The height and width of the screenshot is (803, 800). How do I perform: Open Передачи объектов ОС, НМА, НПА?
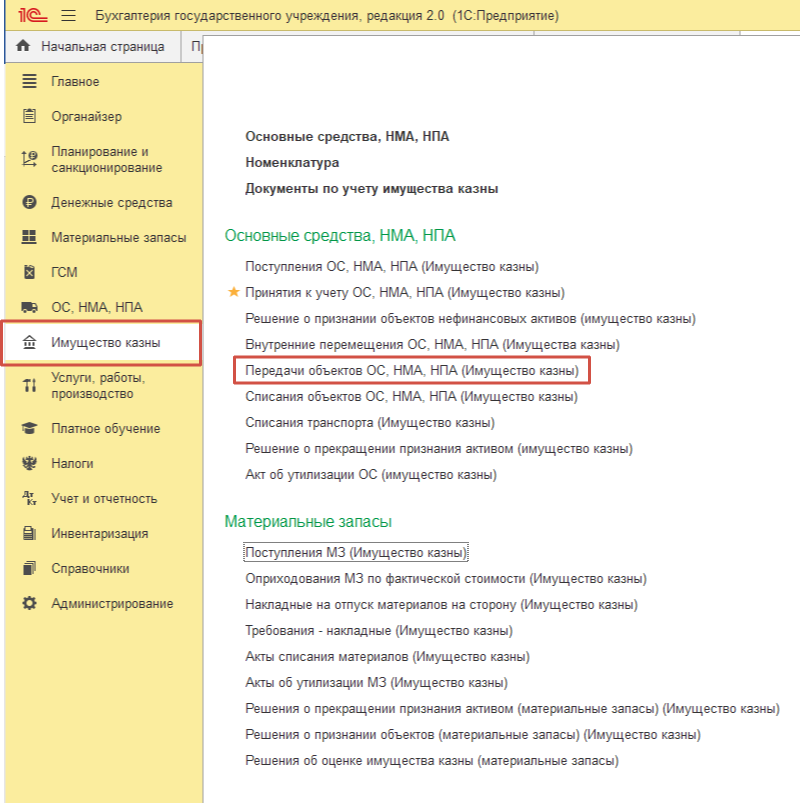pyautogui.click(x=412, y=370)
